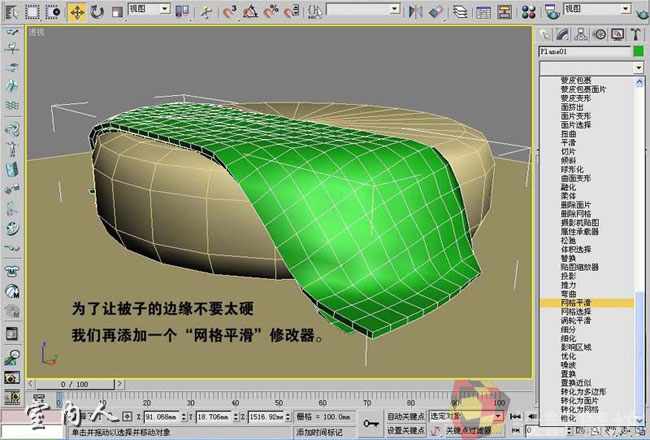Click the Quick Render teapot icon

(643, 12)
